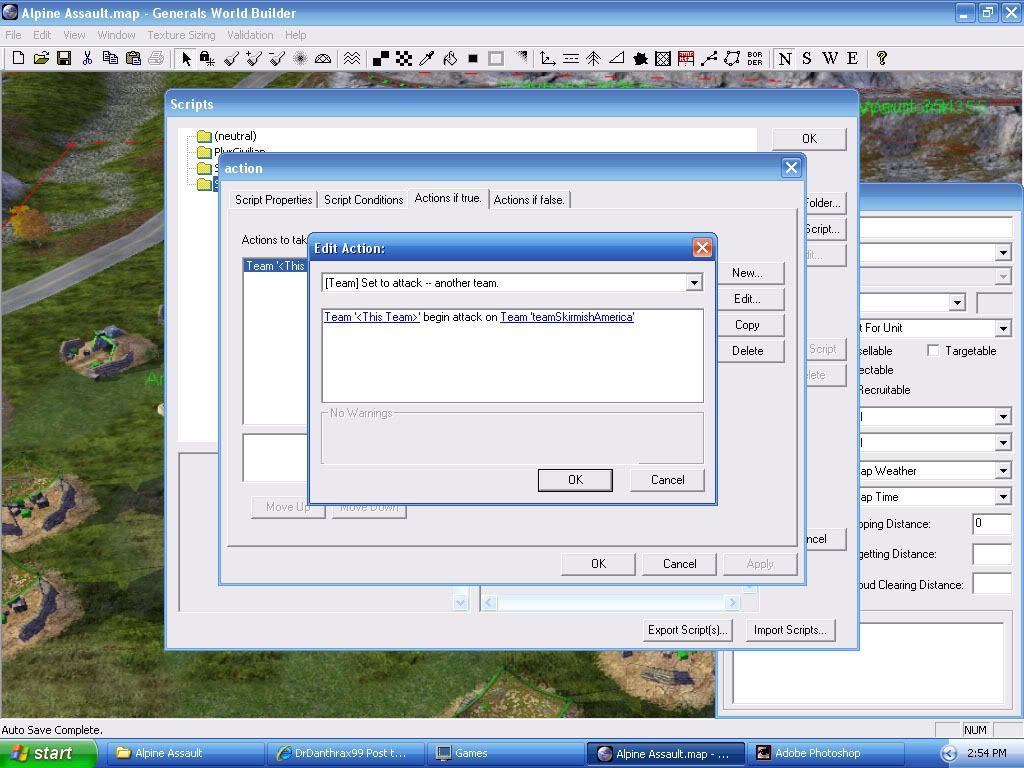The height and width of the screenshot is (768, 1024).
Task: Toggle the Targetable checkbox
Action: pos(933,351)
